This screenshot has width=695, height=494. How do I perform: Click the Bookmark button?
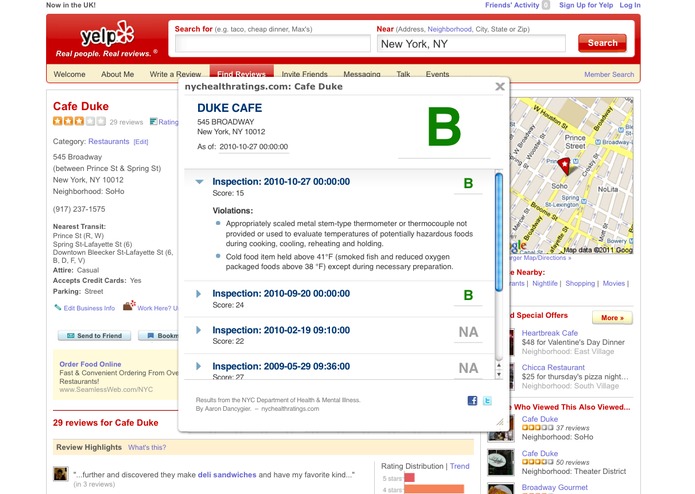158,336
